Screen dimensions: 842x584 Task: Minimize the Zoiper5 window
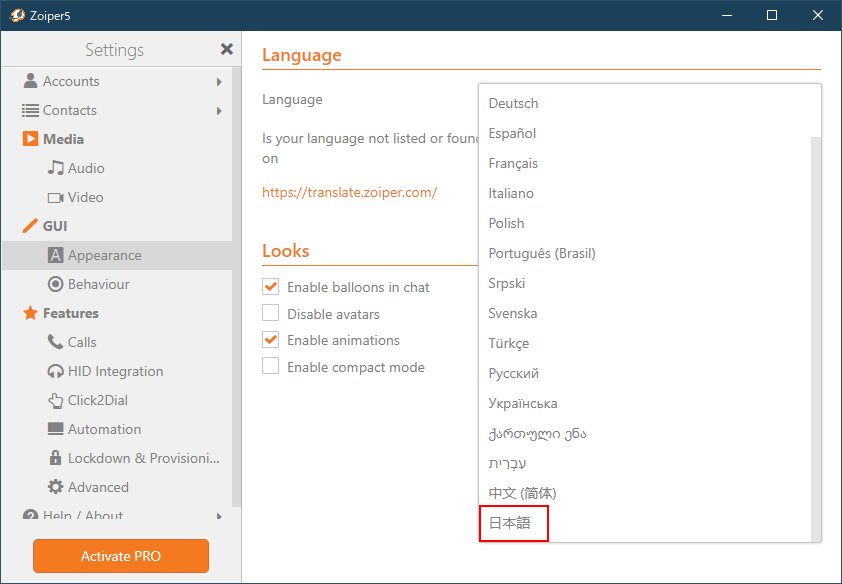pos(727,16)
